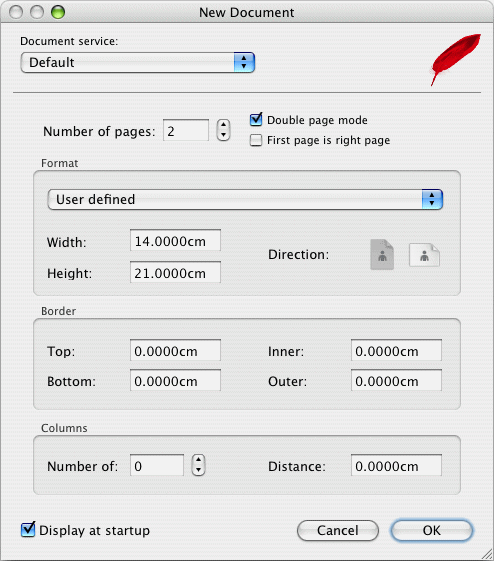Uncheck Display at startup
The width and height of the screenshot is (494, 561).
tap(28, 530)
